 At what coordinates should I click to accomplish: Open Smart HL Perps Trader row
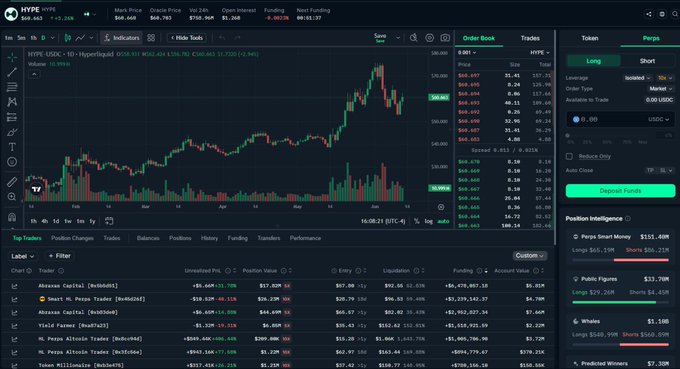(278, 299)
